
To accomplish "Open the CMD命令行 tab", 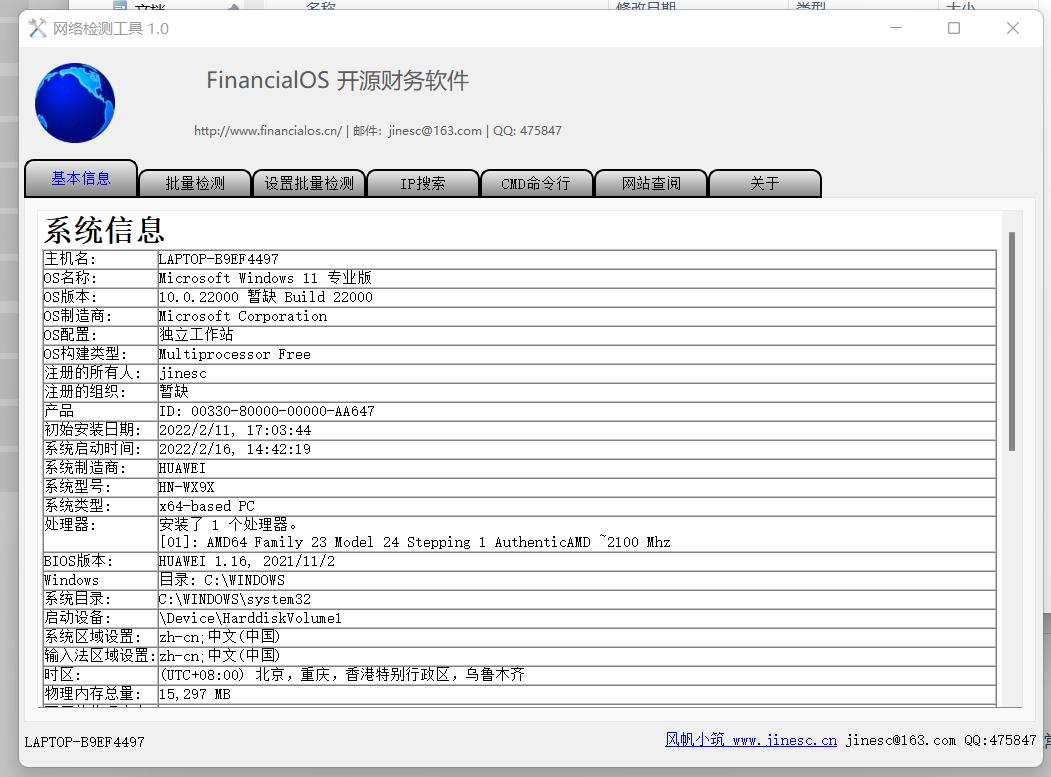I will tap(536, 183).
